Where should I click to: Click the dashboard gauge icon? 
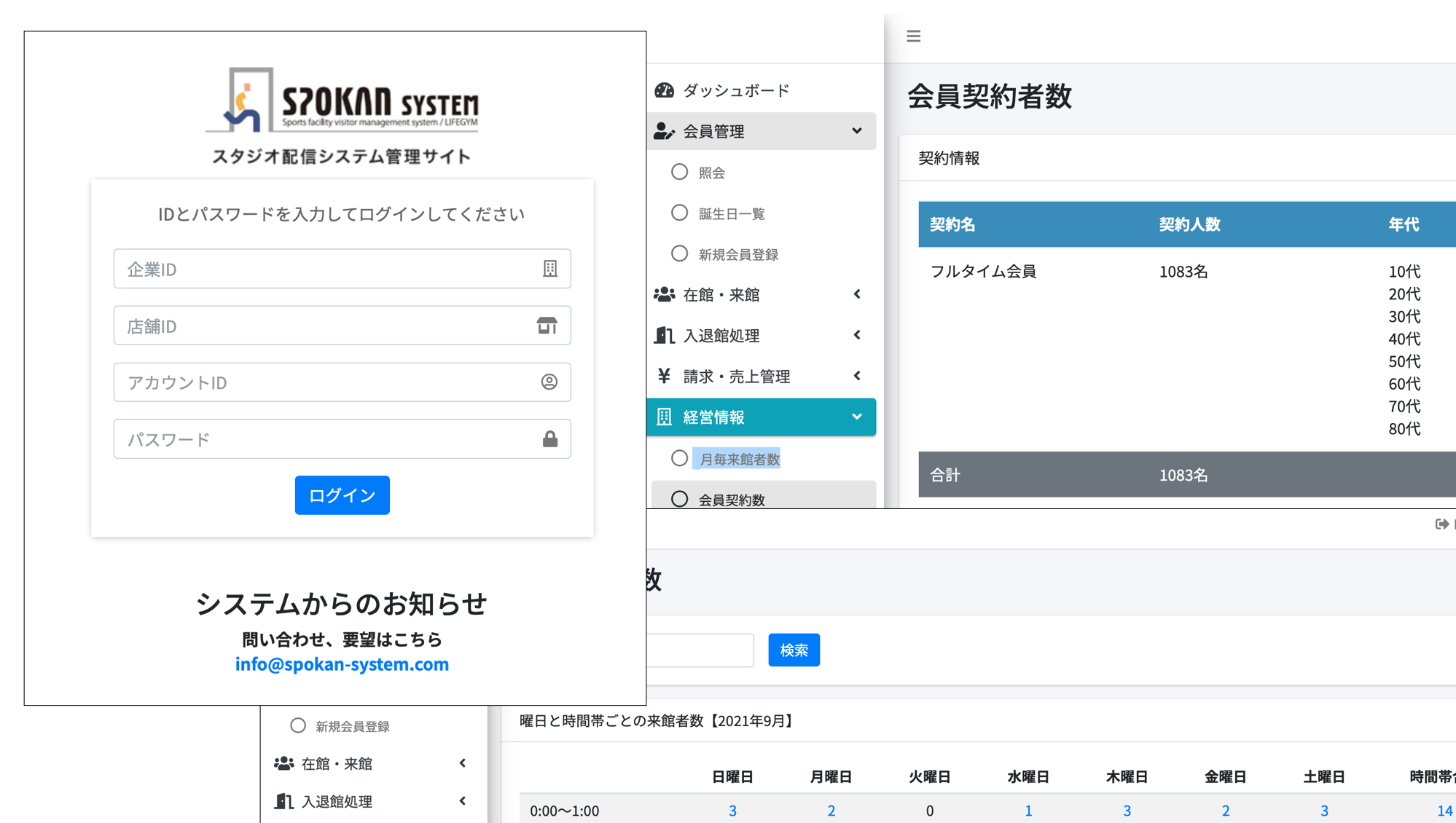[664, 90]
